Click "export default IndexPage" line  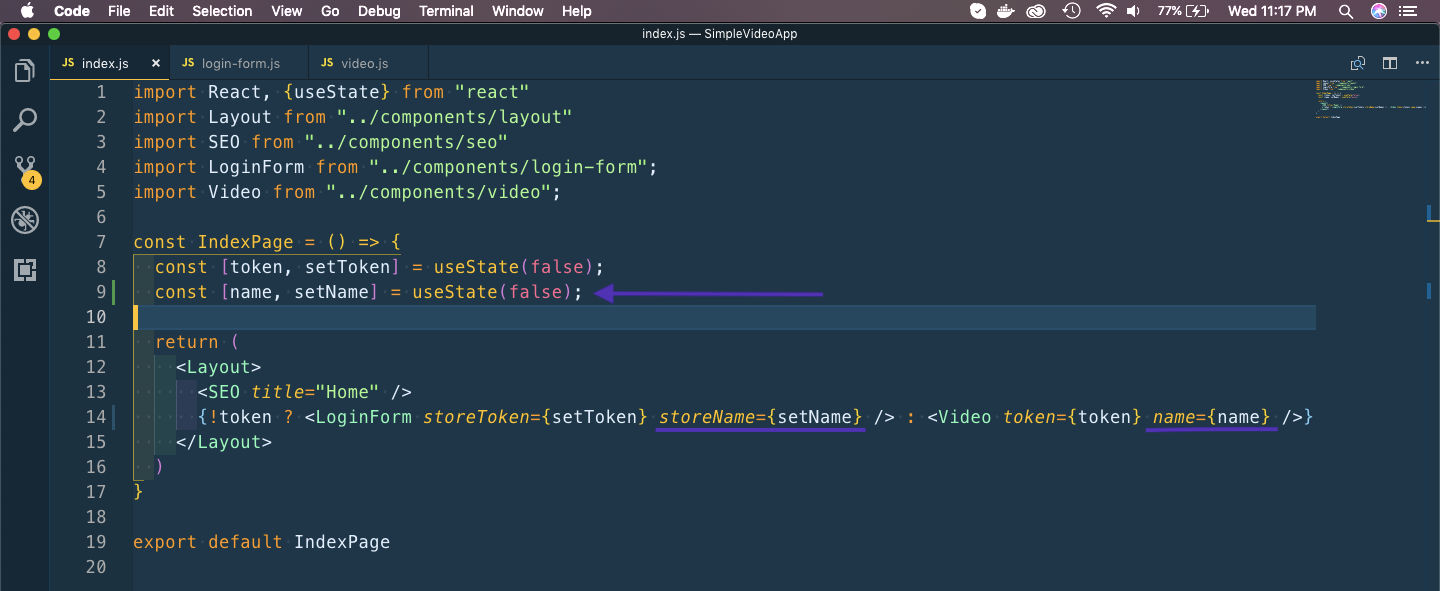[x=262, y=542]
